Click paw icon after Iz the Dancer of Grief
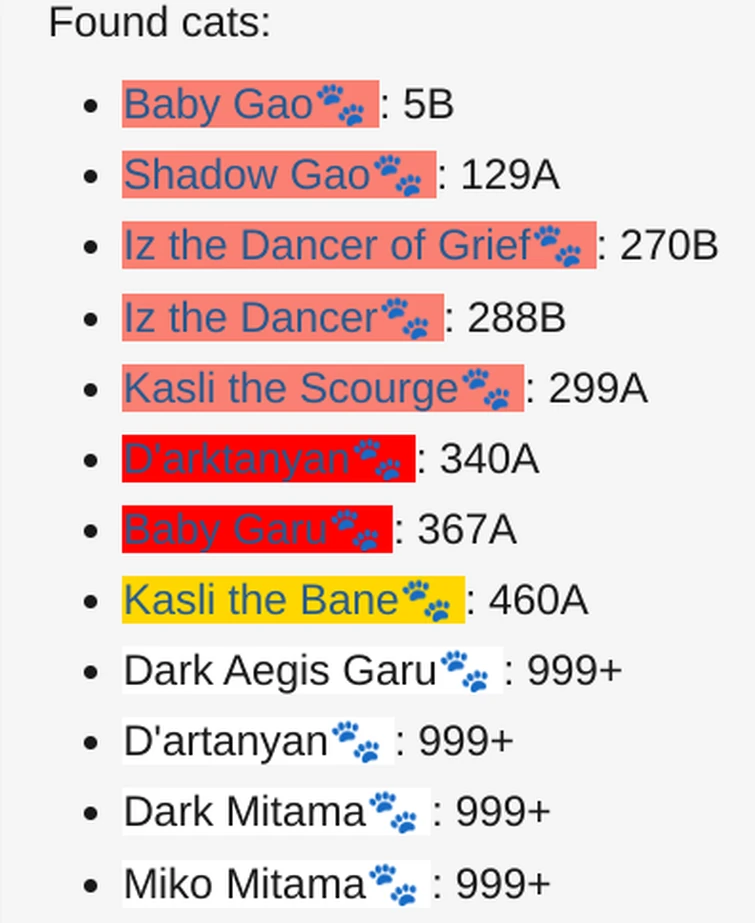 pyautogui.click(x=557, y=246)
